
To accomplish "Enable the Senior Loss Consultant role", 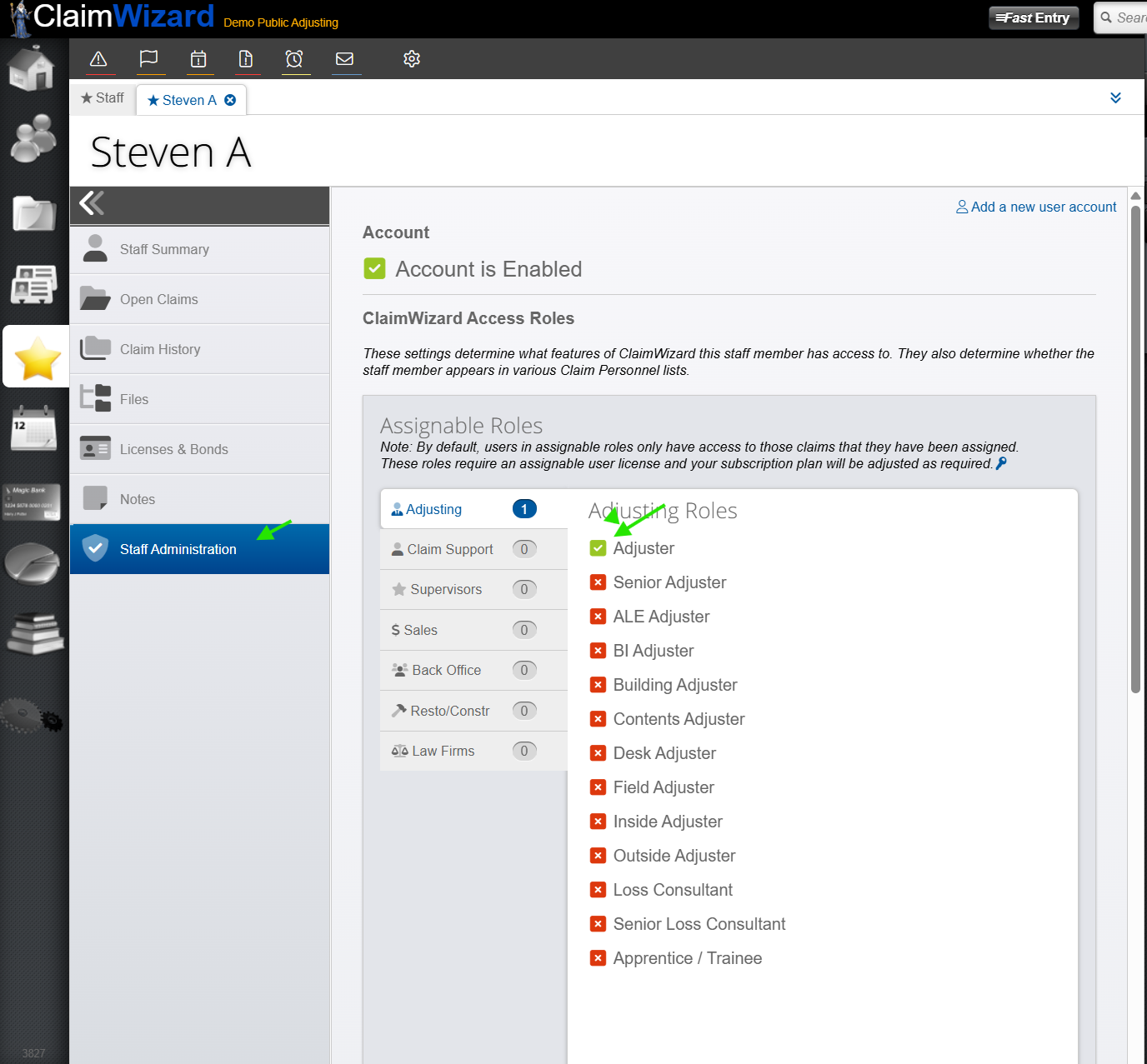I will point(598,923).
